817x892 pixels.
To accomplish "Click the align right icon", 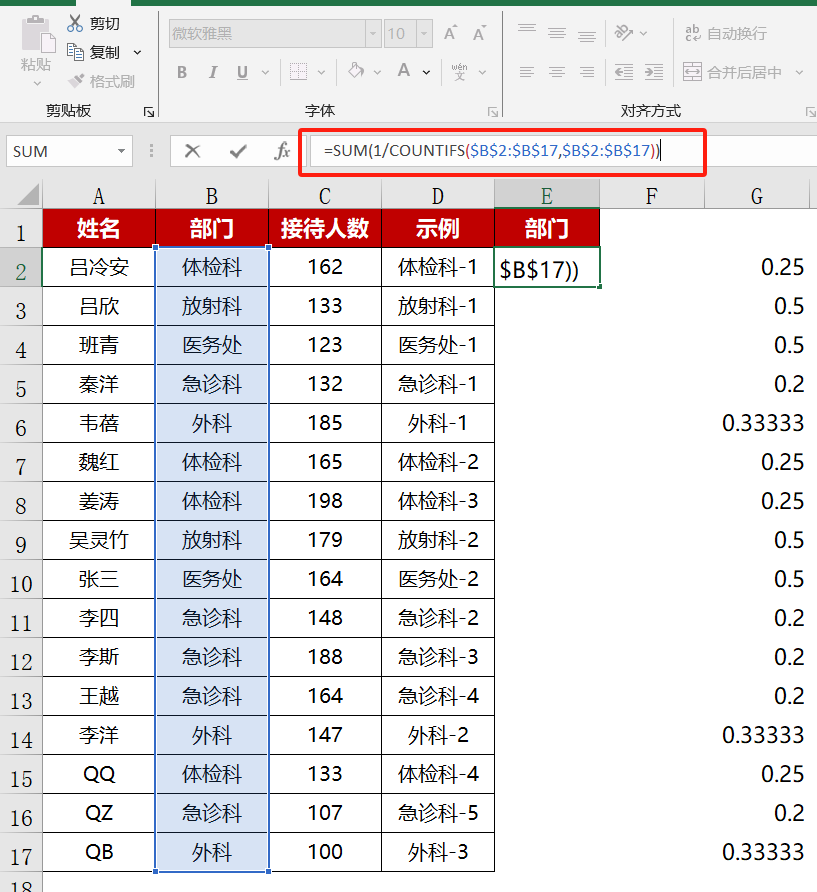I will tap(587, 72).
